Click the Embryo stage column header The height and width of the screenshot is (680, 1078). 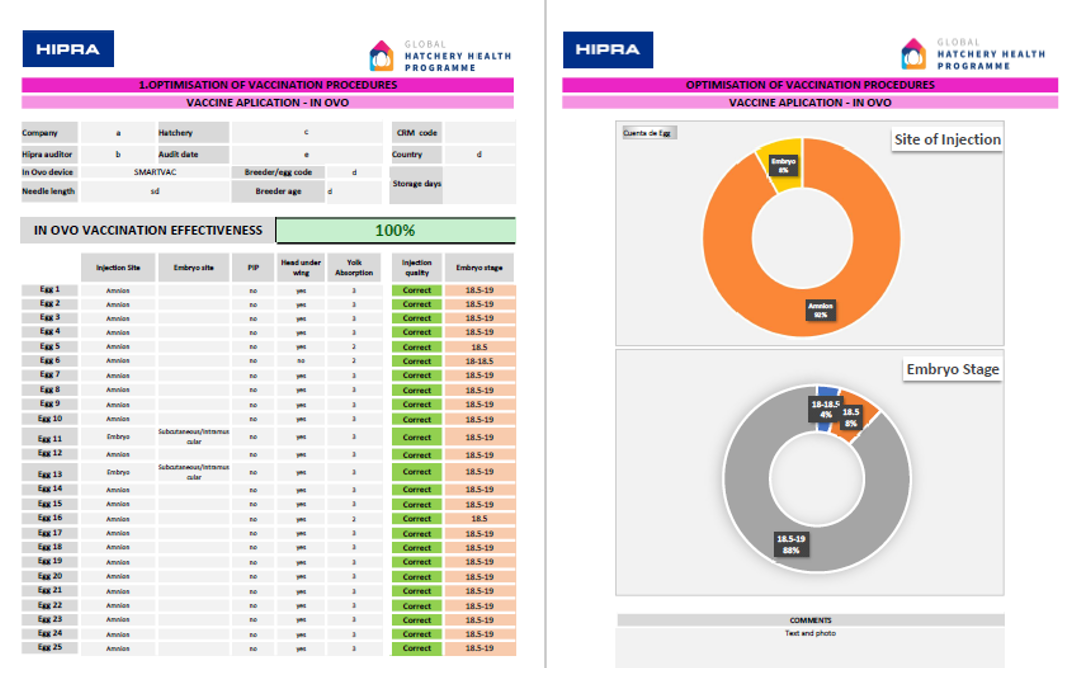coord(479,267)
